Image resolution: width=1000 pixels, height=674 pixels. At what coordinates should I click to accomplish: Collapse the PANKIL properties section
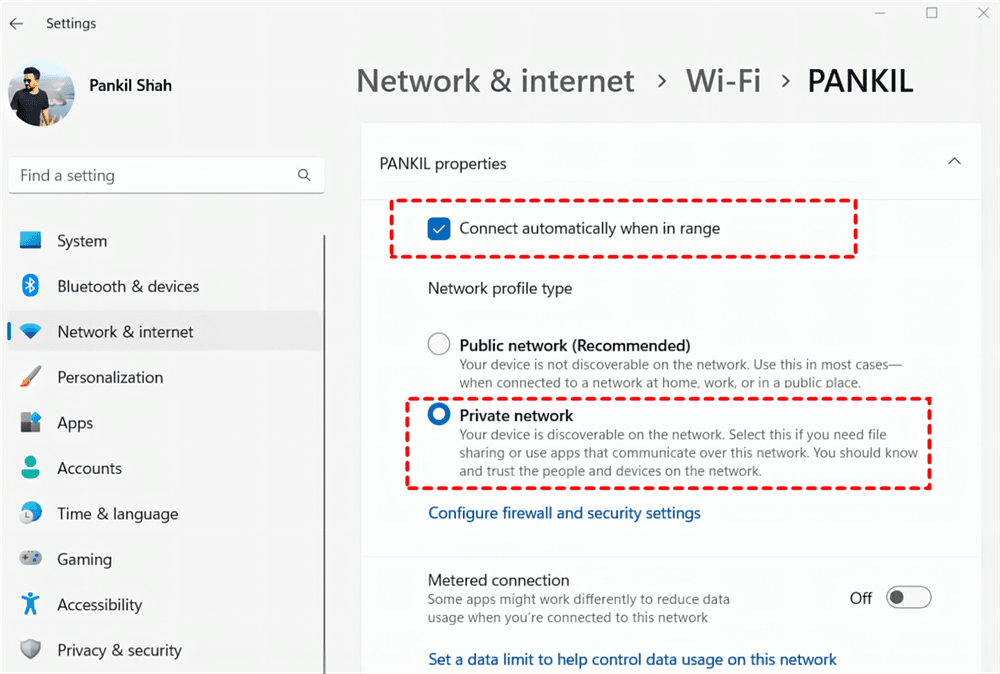(954, 162)
